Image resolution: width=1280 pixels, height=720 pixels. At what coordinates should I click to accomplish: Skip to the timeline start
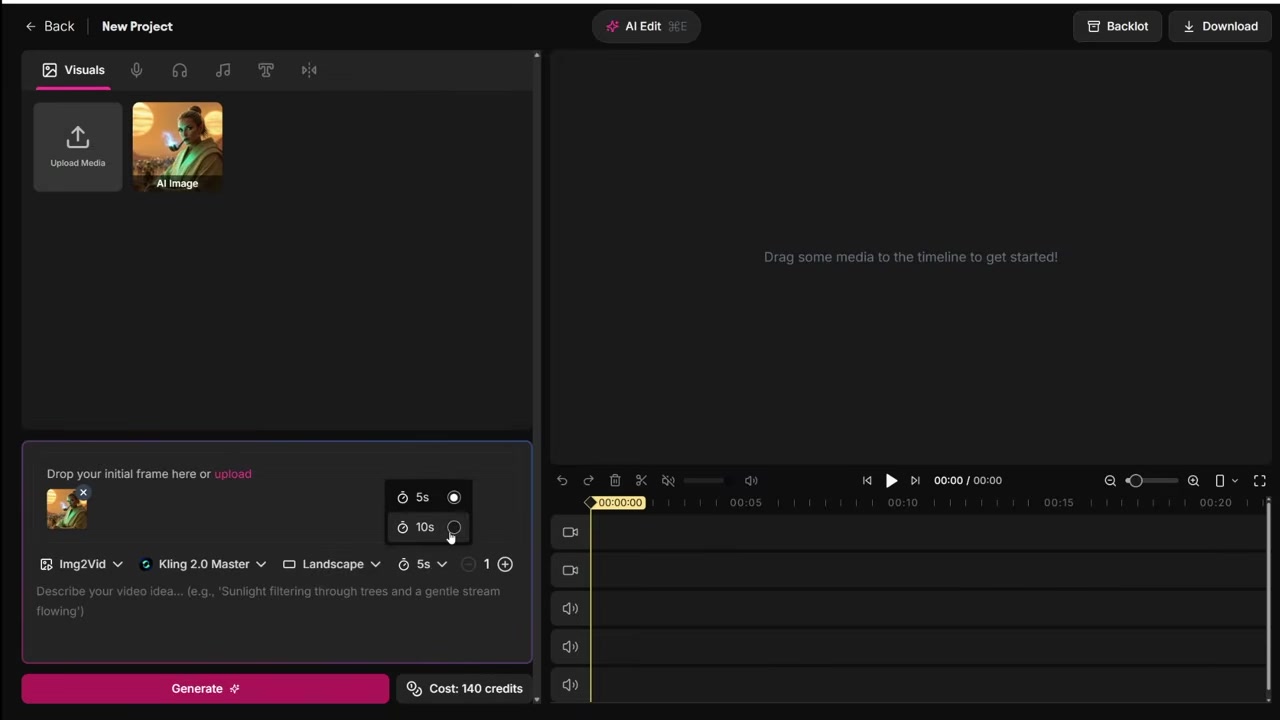(867, 481)
